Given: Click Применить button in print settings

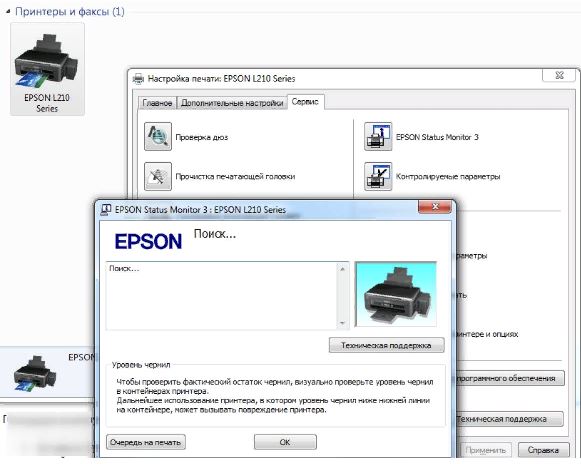Looking at the screenshot, I should pos(485,450).
